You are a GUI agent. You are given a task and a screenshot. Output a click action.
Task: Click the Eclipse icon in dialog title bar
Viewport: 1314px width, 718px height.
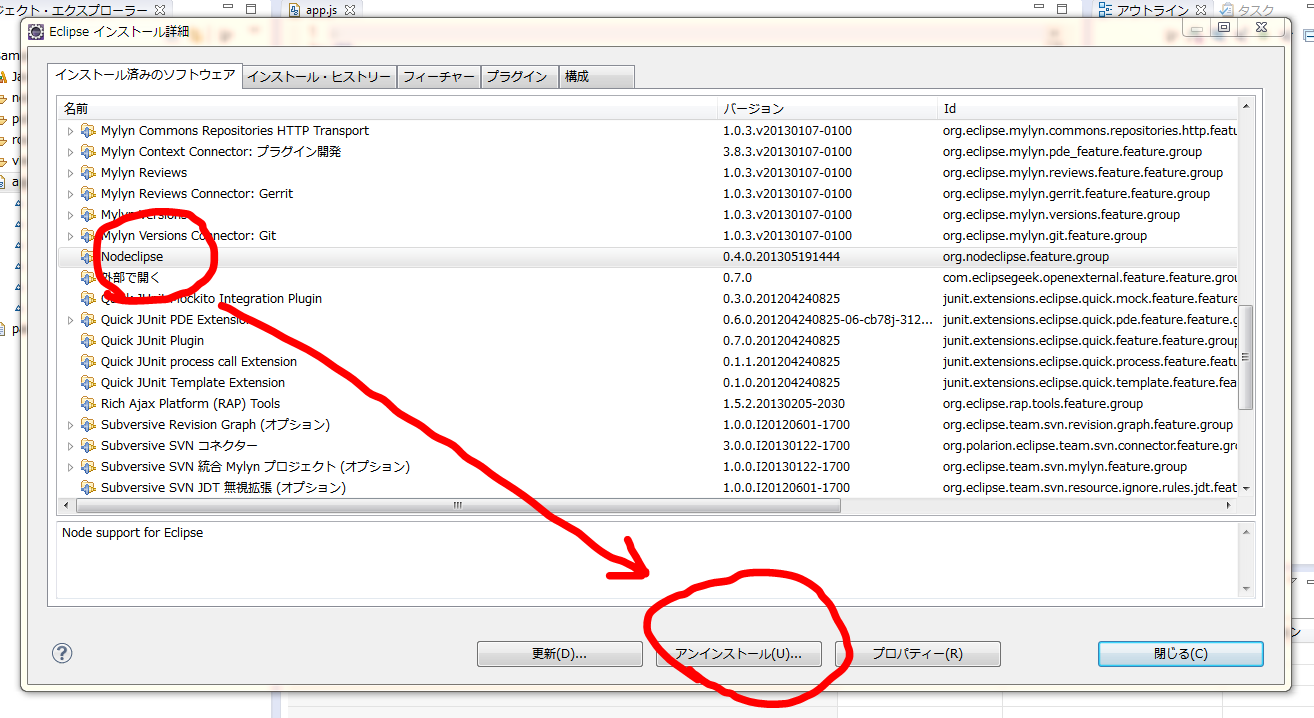(36, 32)
